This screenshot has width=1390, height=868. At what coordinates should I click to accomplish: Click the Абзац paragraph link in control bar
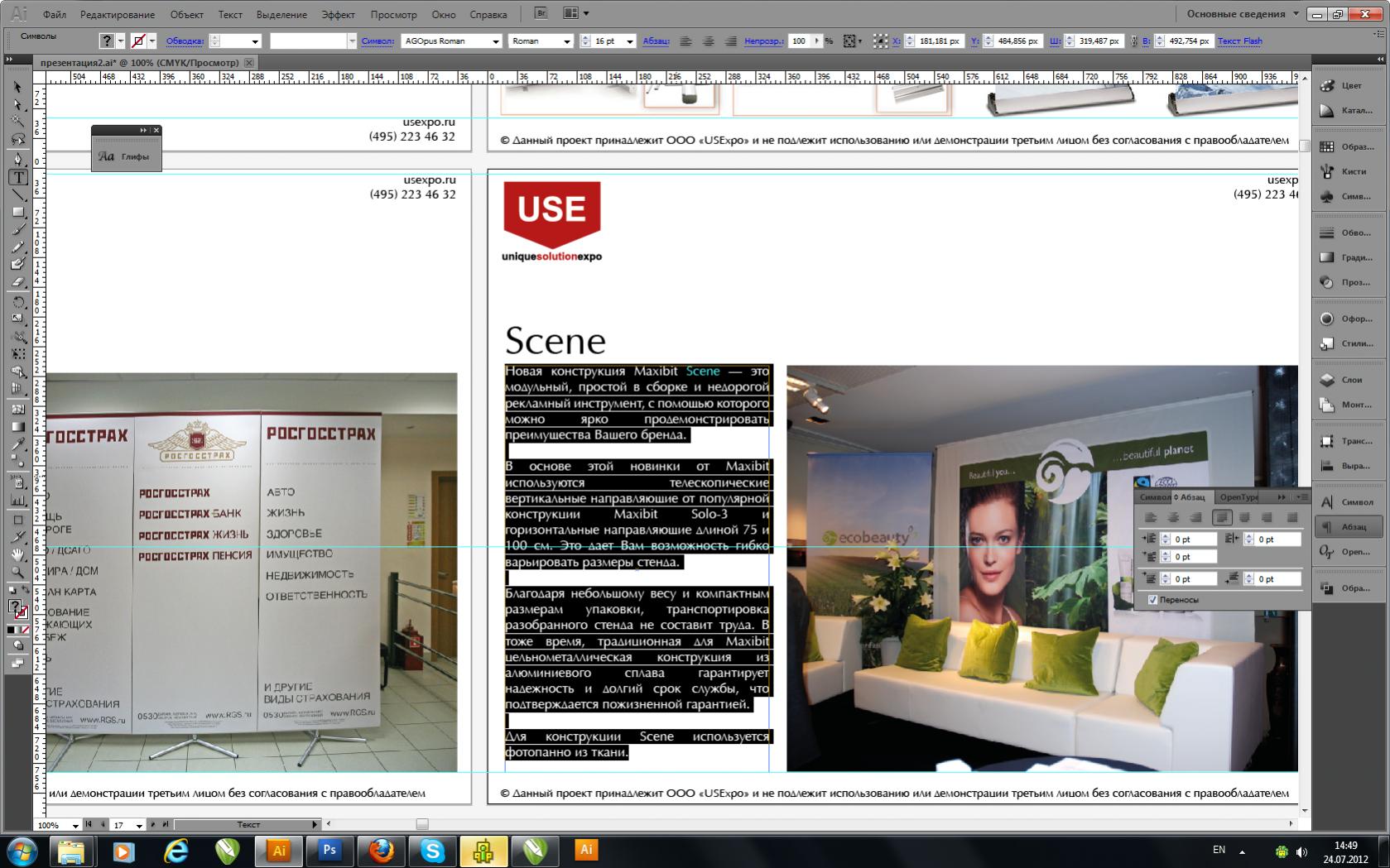pyautogui.click(x=656, y=41)
